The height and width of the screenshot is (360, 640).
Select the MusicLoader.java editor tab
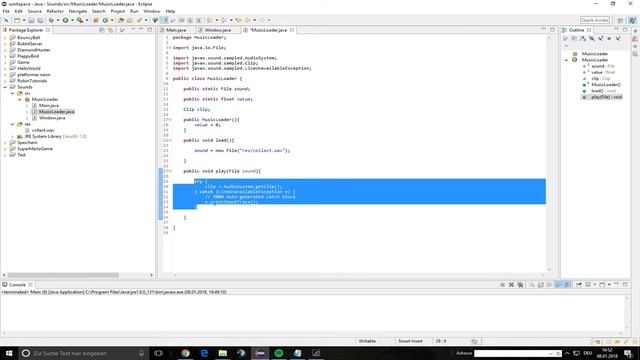268,30
